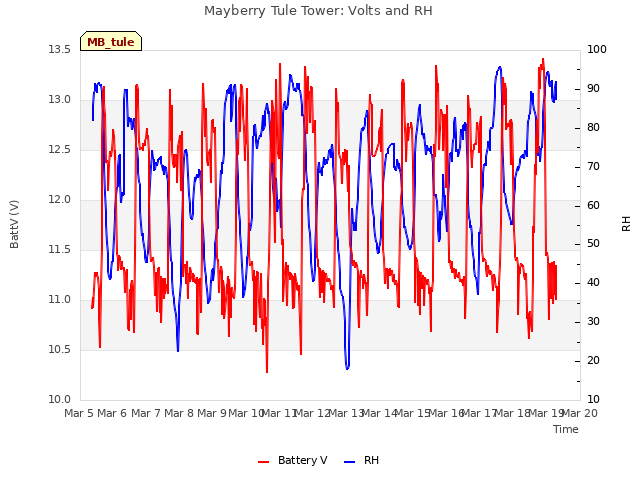640x480 pixels.
Task: Click the MB_tule site label box
Action: click(x=111, y=41)
